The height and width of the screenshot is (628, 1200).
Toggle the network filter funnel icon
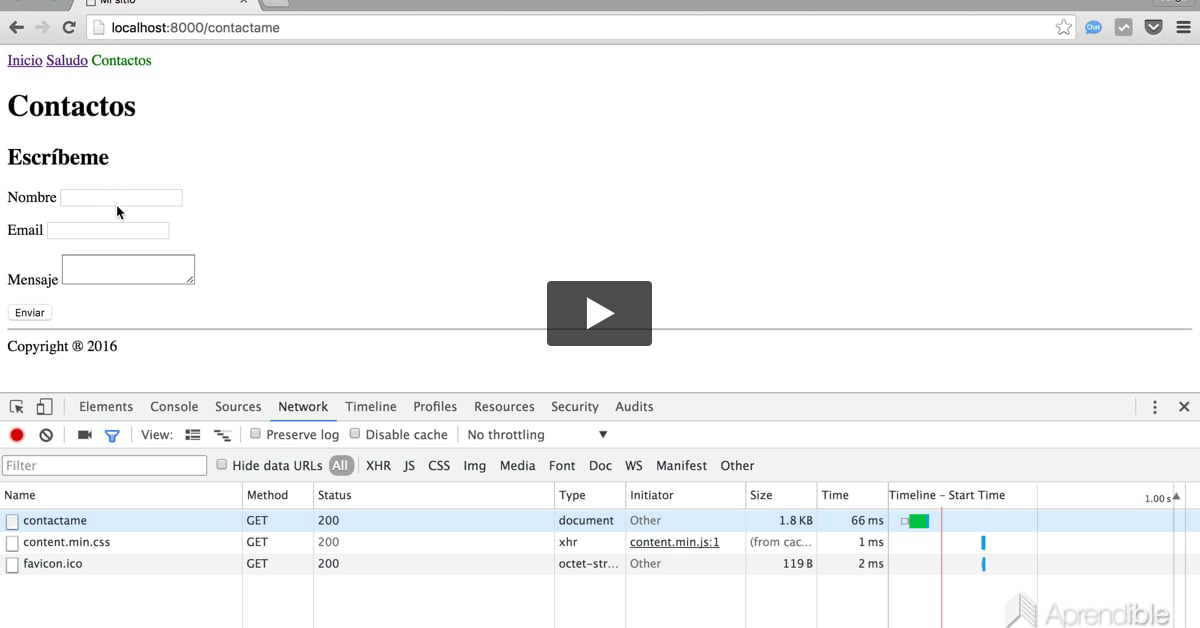(112, 435)
